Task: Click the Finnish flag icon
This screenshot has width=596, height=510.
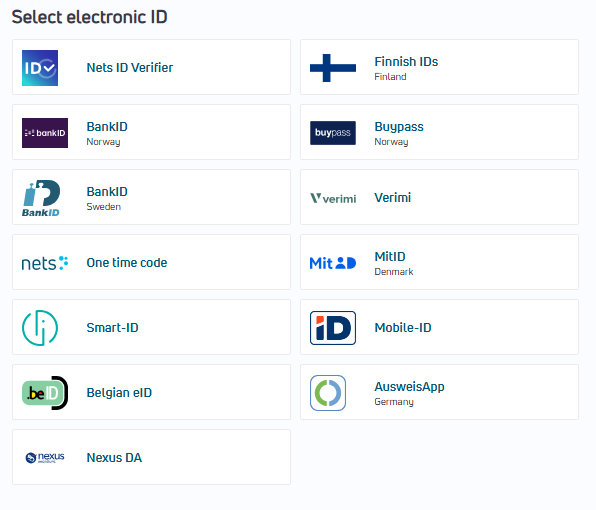Action: tap(333, 68)
